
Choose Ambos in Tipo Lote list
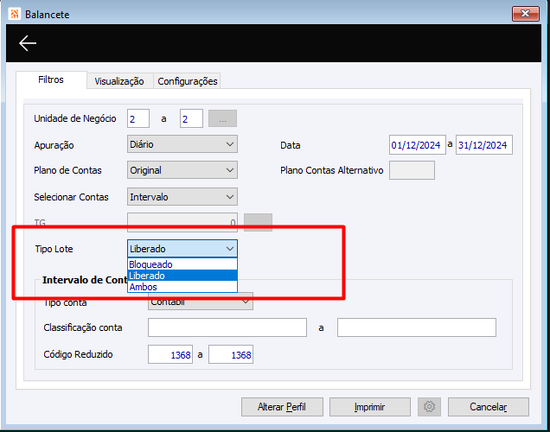[182, 287]
